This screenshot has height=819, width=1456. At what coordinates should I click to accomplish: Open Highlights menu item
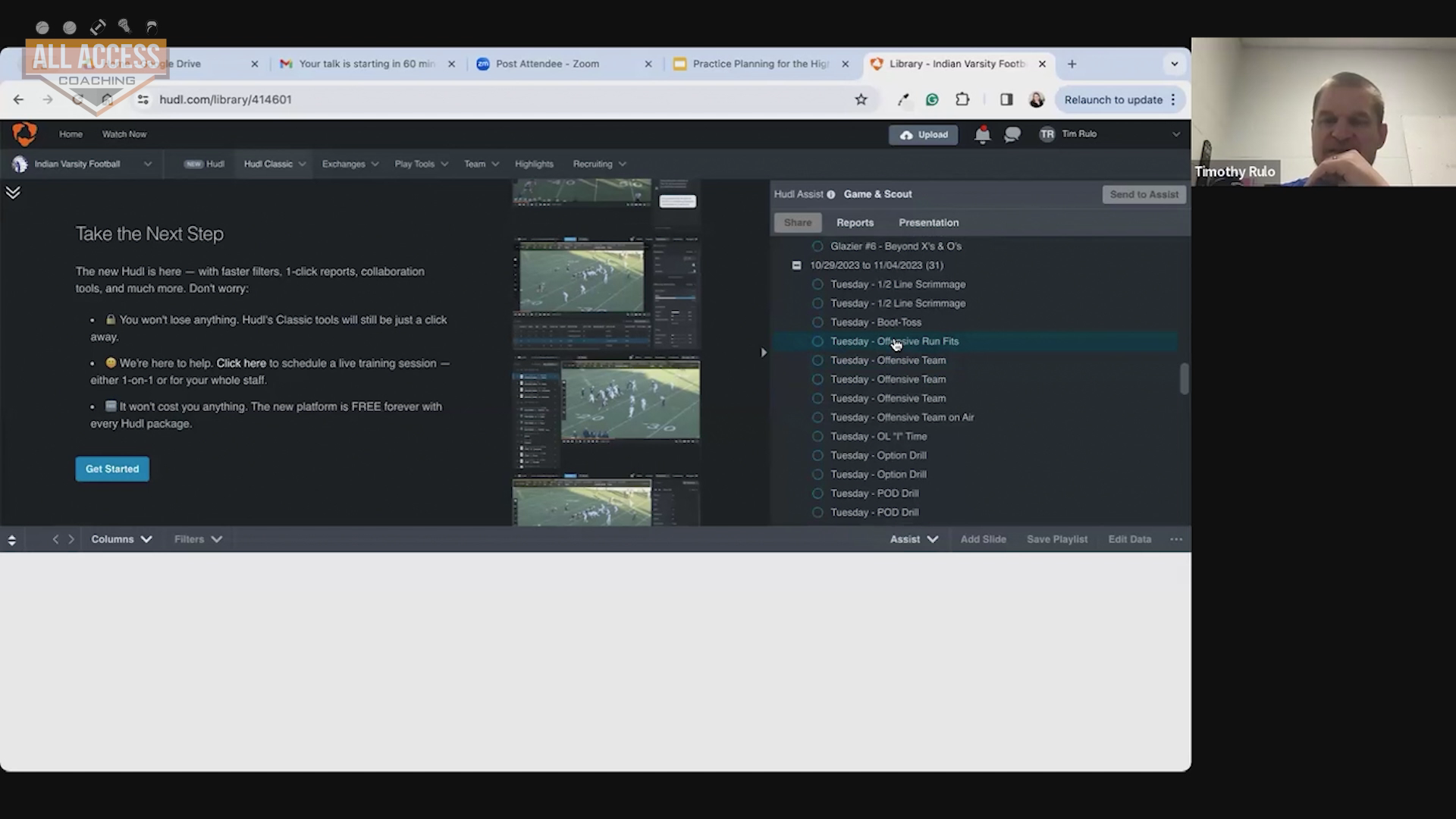pos(534,164)
